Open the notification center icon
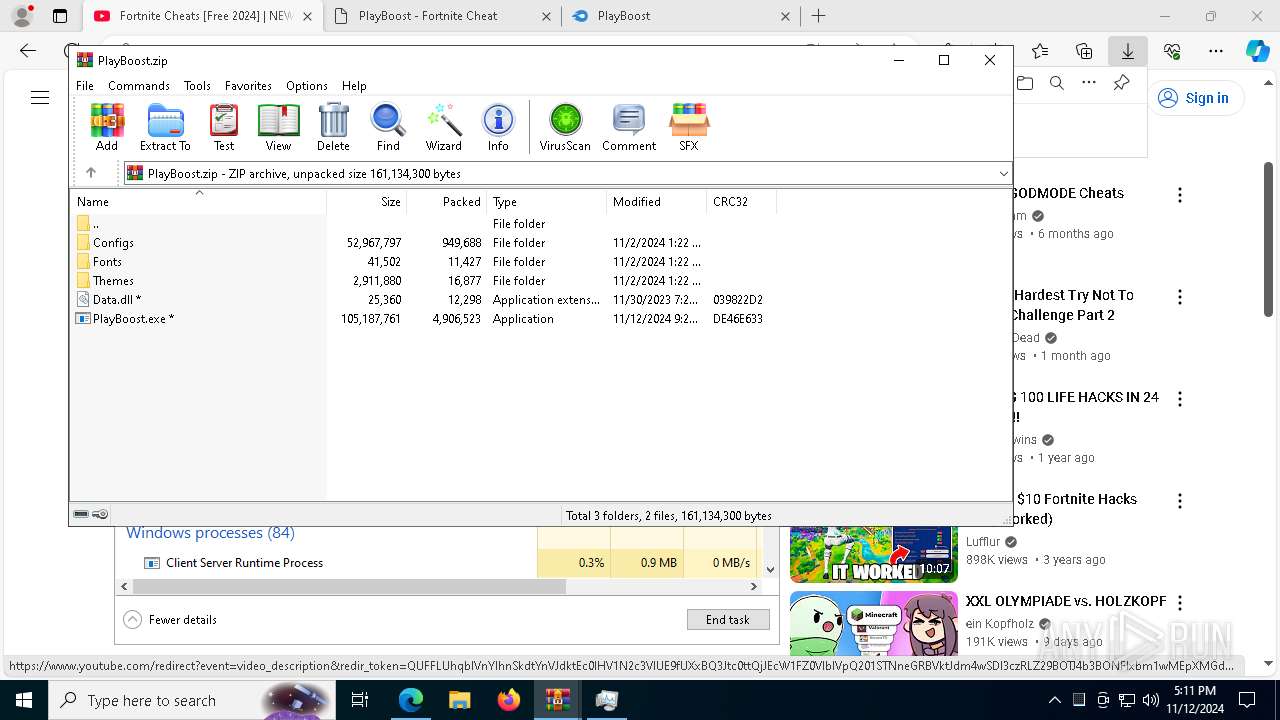The image size is (1280, 720). click(1246, 700)
